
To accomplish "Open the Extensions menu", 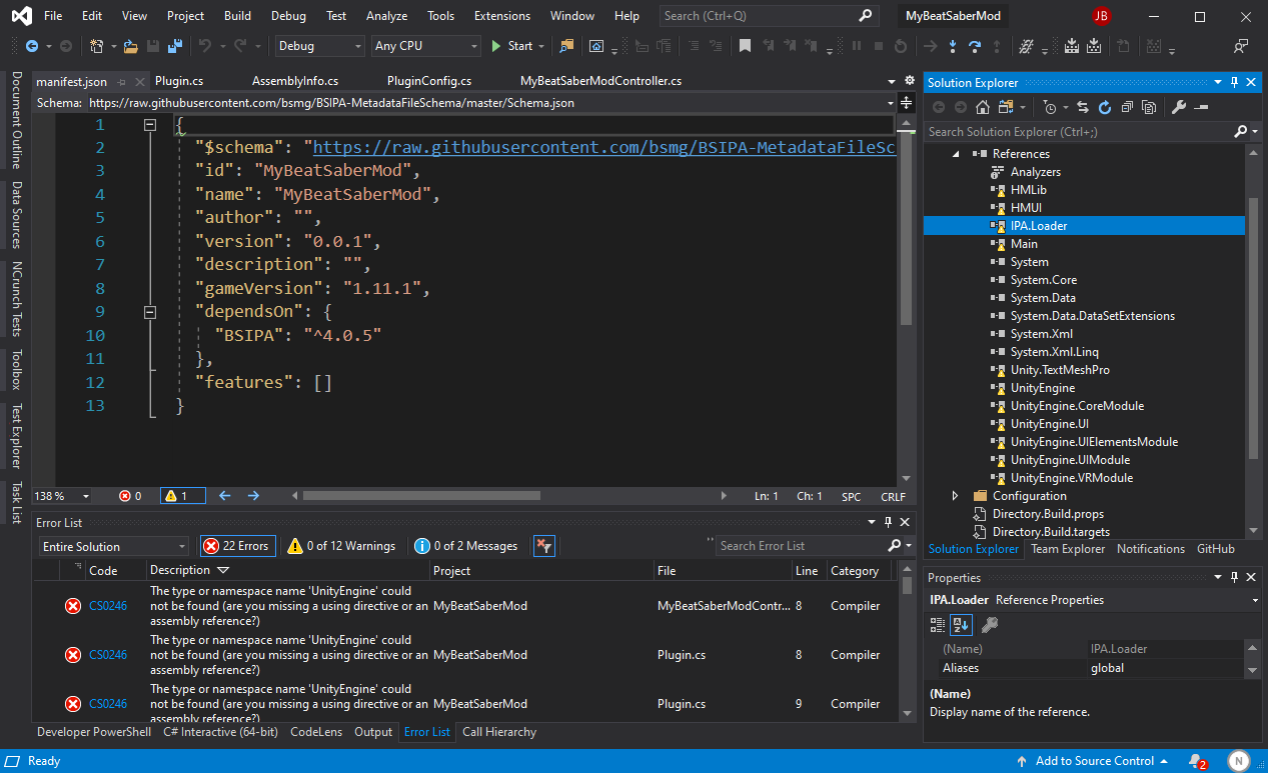I will click(502, 16).
